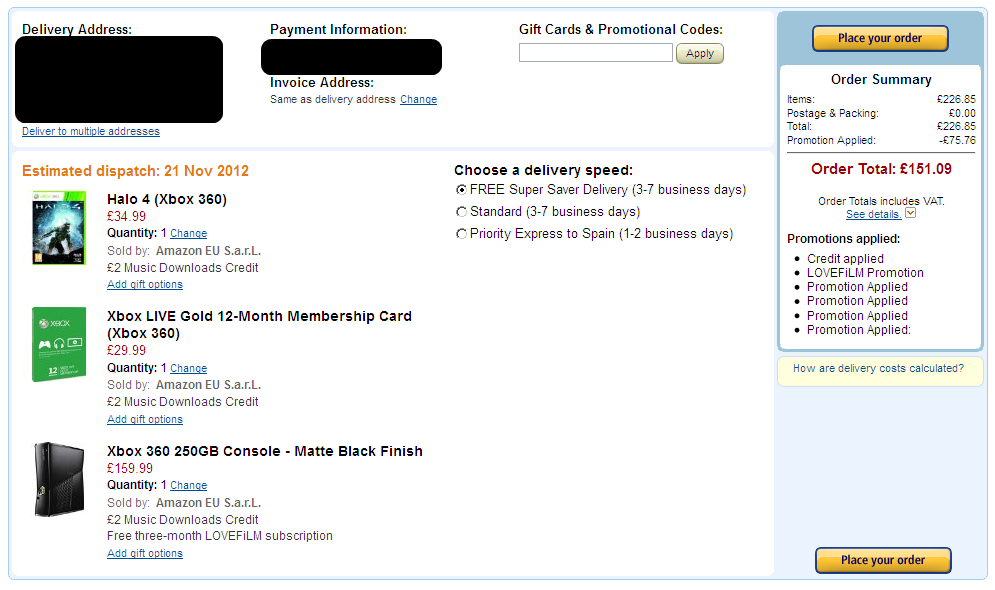Open Deliver to multiple addresses link
The height and width of the screenshot is (590, 995).
91,132
